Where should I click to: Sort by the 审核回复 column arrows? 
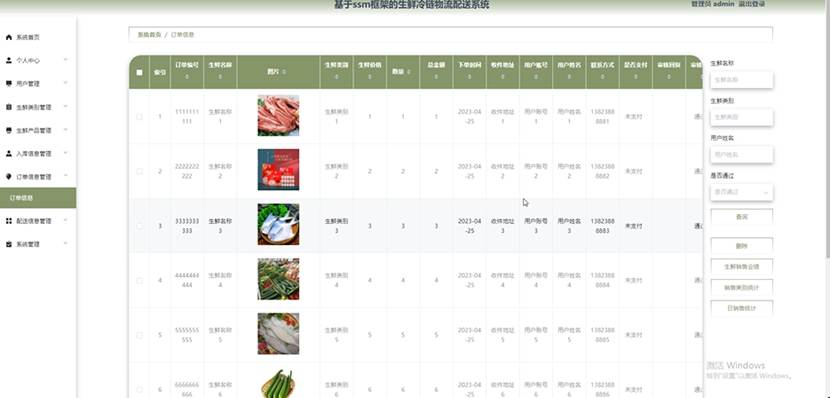tap(669, 77)
